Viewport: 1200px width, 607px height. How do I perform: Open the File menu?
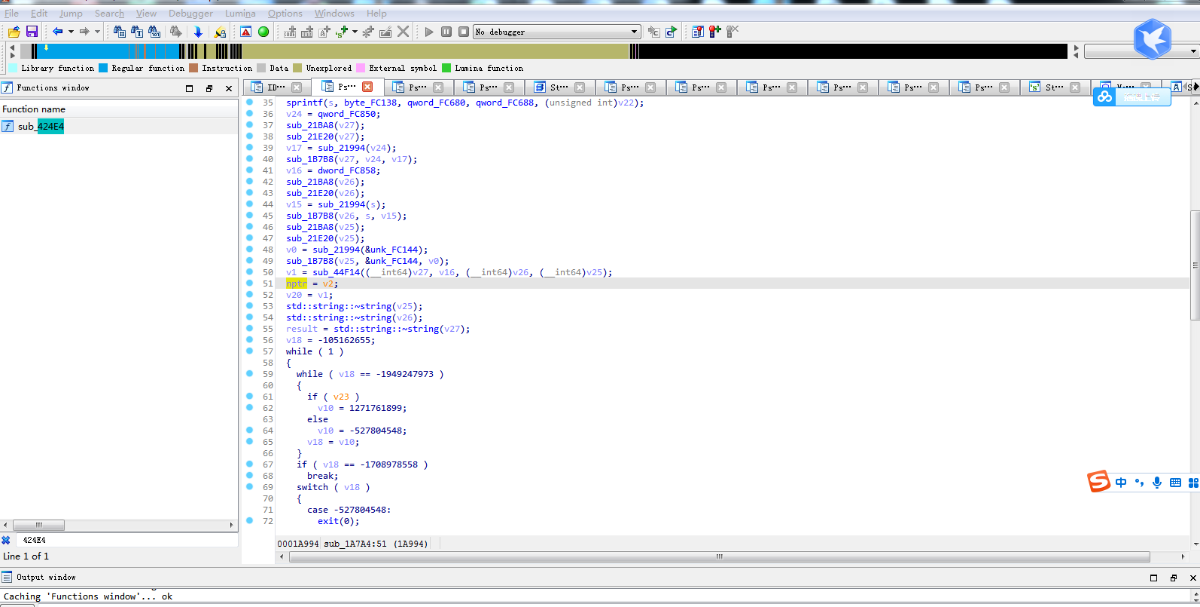point(12,14)
